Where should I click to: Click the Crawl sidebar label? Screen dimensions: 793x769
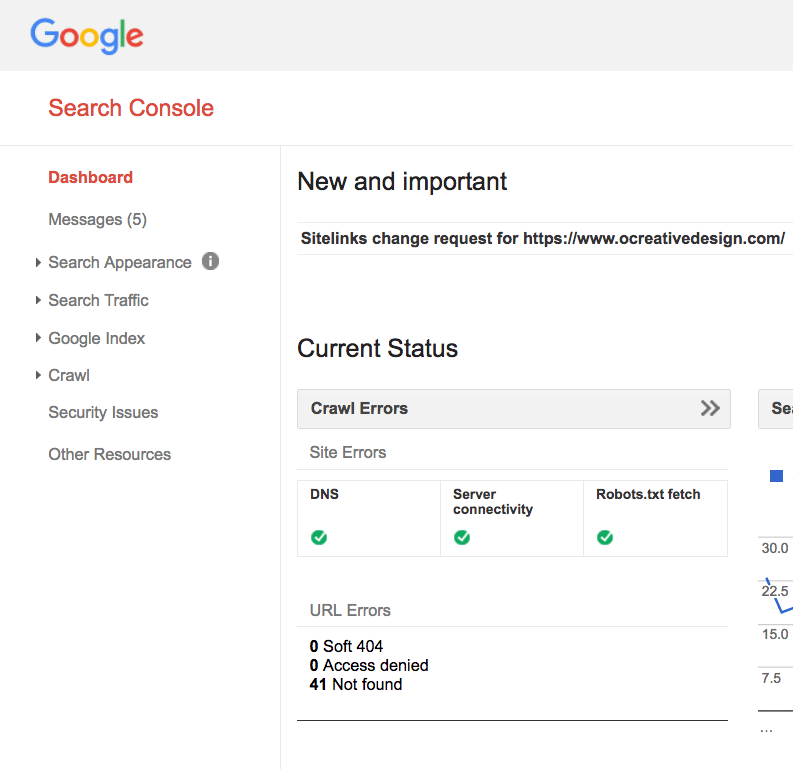[69, 375]
